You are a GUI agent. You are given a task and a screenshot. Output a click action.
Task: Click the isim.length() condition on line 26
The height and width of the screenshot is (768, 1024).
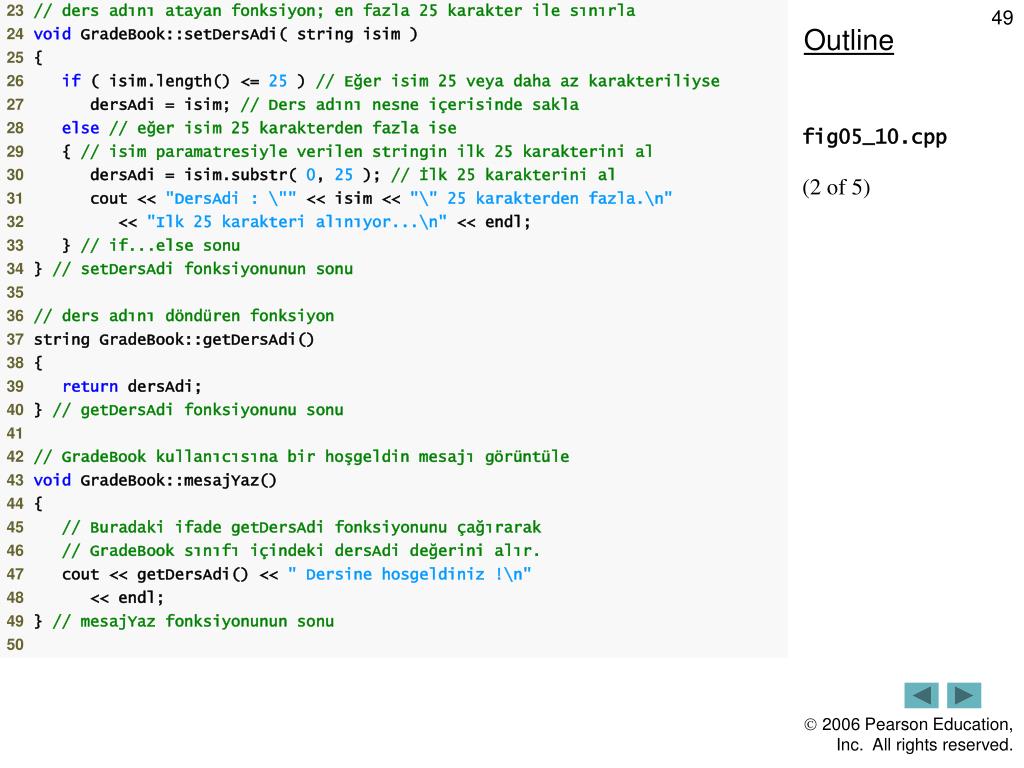click(184, 81)
